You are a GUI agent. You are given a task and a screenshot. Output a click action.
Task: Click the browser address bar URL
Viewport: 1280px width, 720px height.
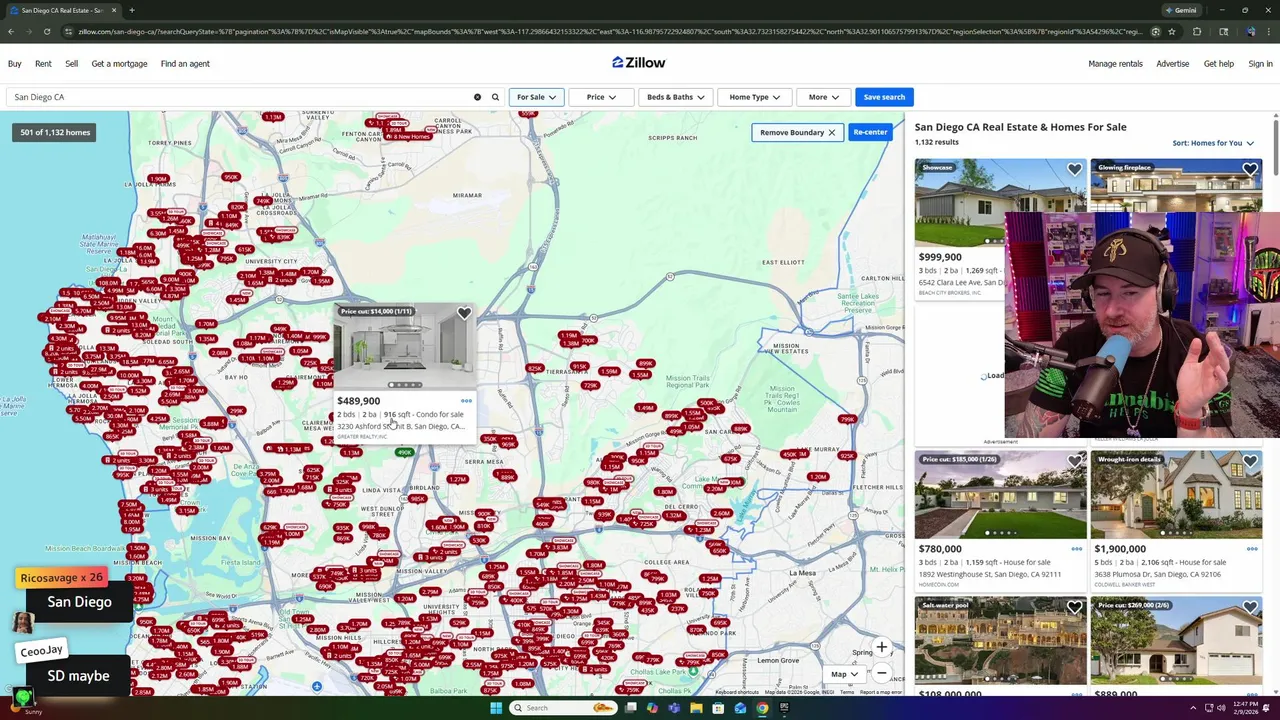click(609, 32)
